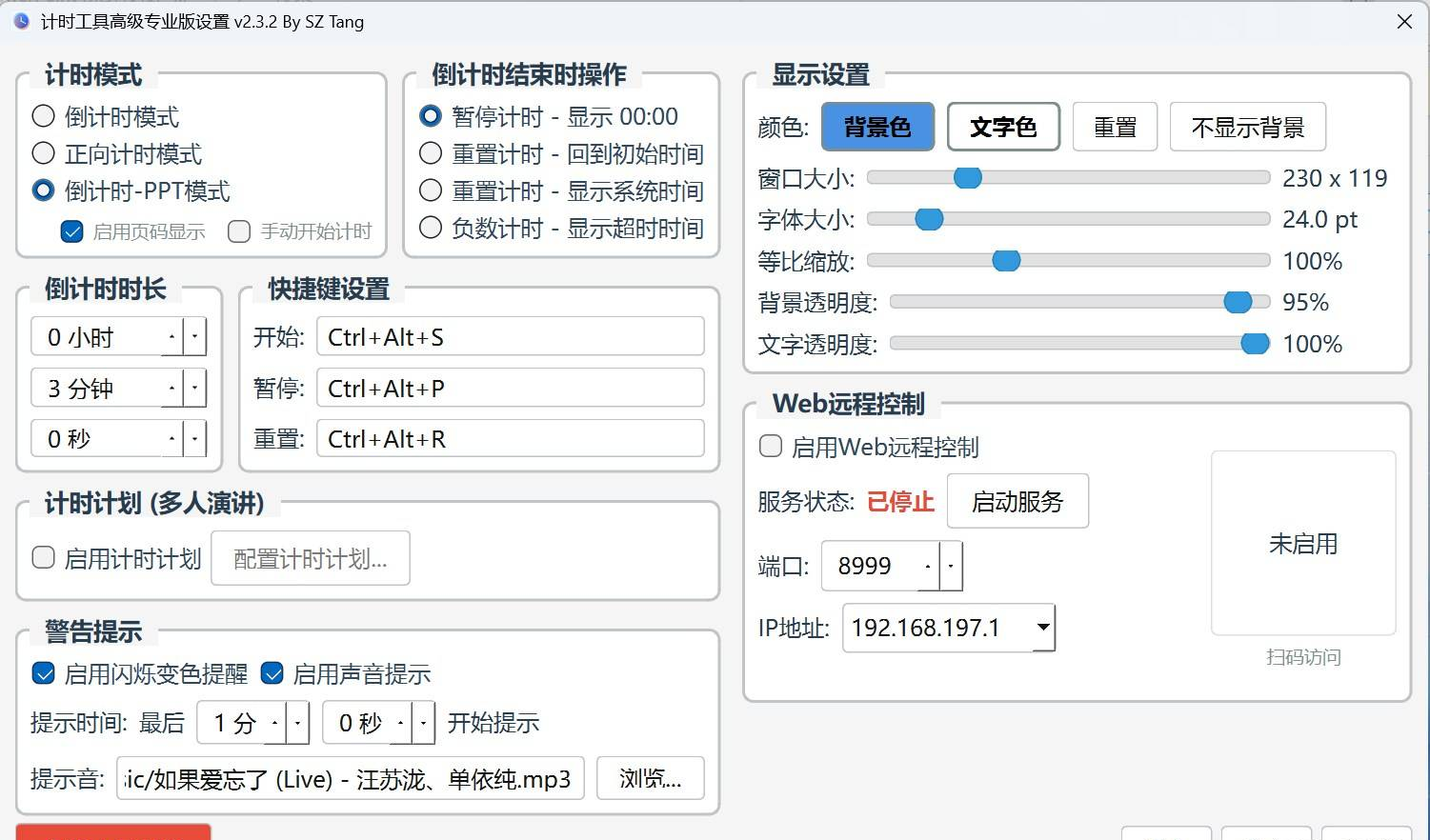This screenshot has width=1430, height=840.
Task: Click the 文字色 color button
Action: click(1003, 127)
